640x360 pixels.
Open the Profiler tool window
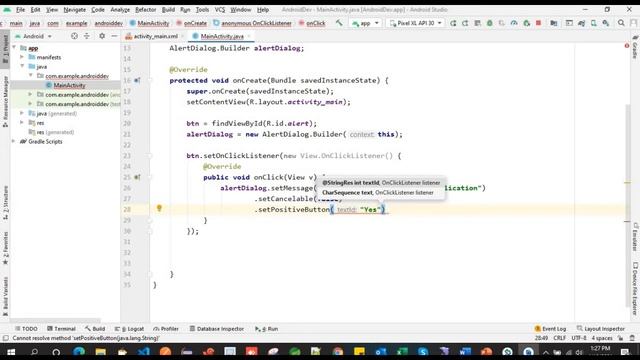tap(166, 329)
